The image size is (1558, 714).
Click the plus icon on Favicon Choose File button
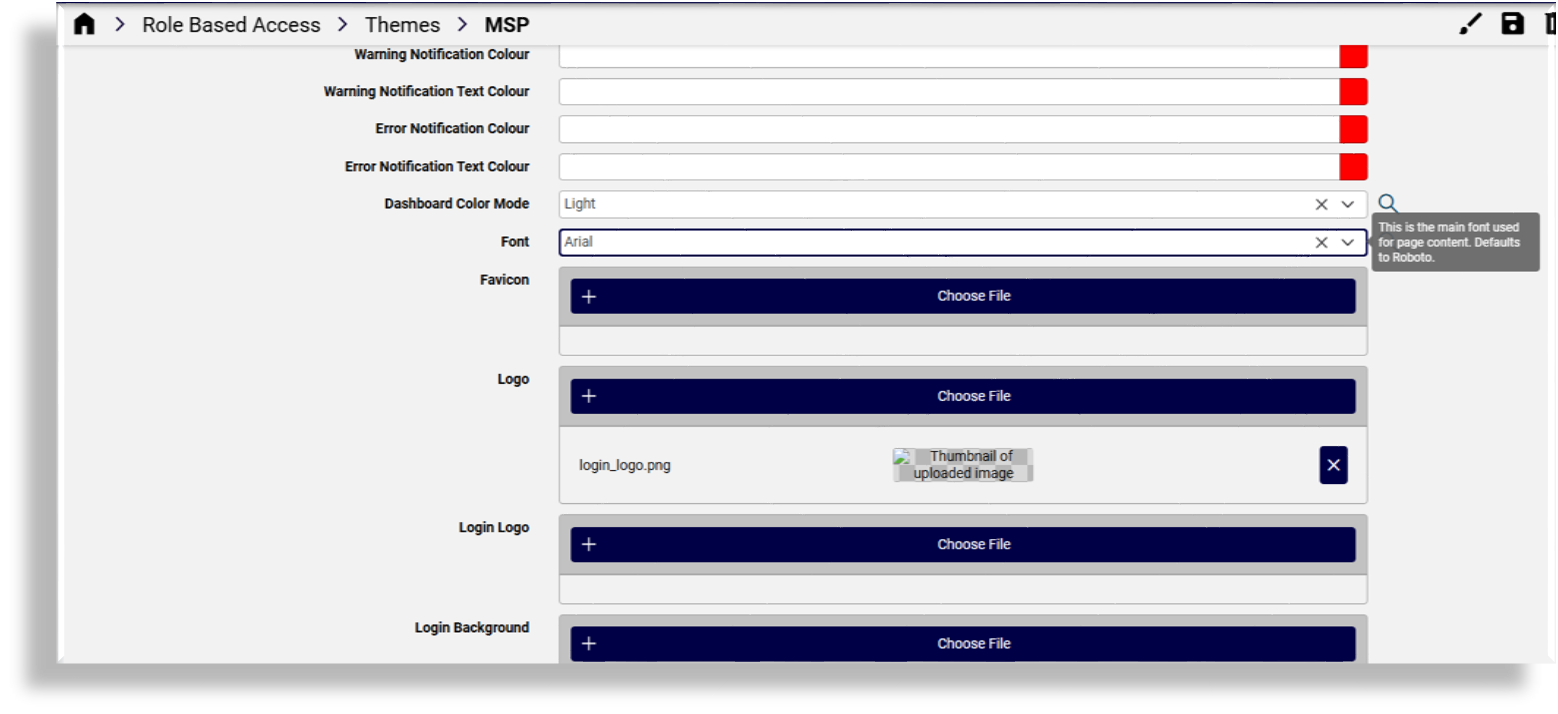pyautogui.click(x=589, y=295)
